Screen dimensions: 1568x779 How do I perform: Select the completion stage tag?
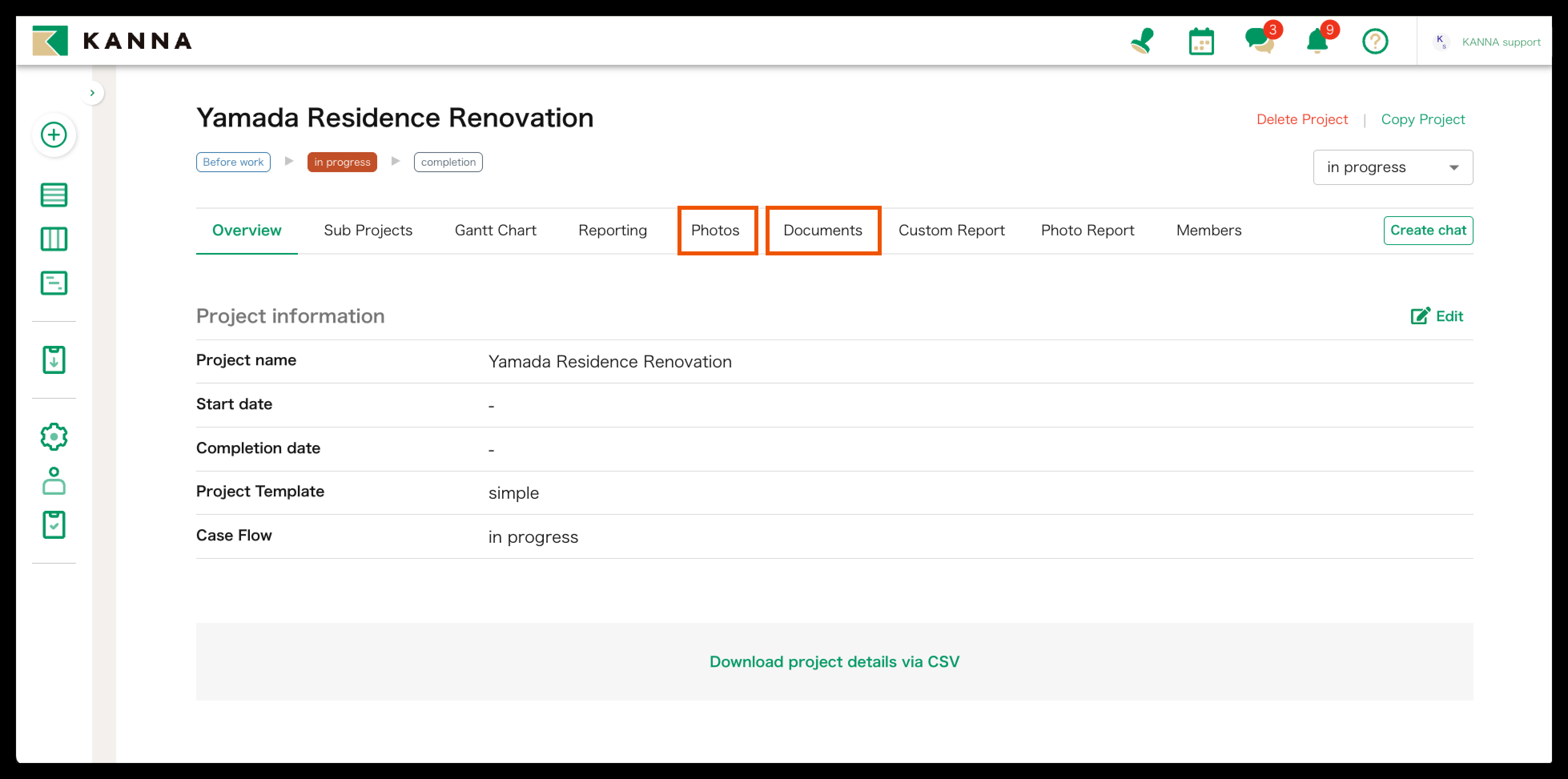[448, 162]
